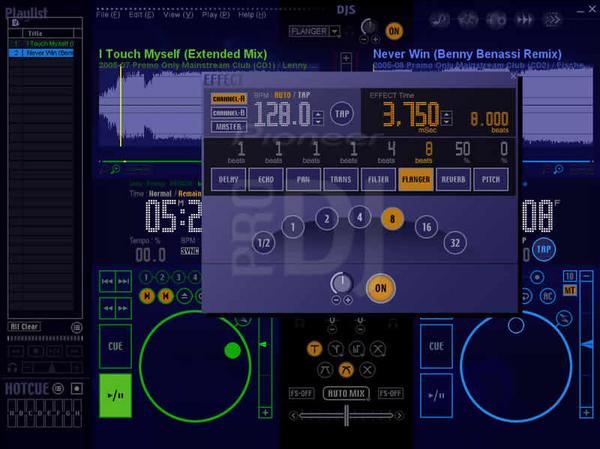Rewind the green deck
Image resolution: width=600 pixels, height=449 pixels.
tap(107, 308)
